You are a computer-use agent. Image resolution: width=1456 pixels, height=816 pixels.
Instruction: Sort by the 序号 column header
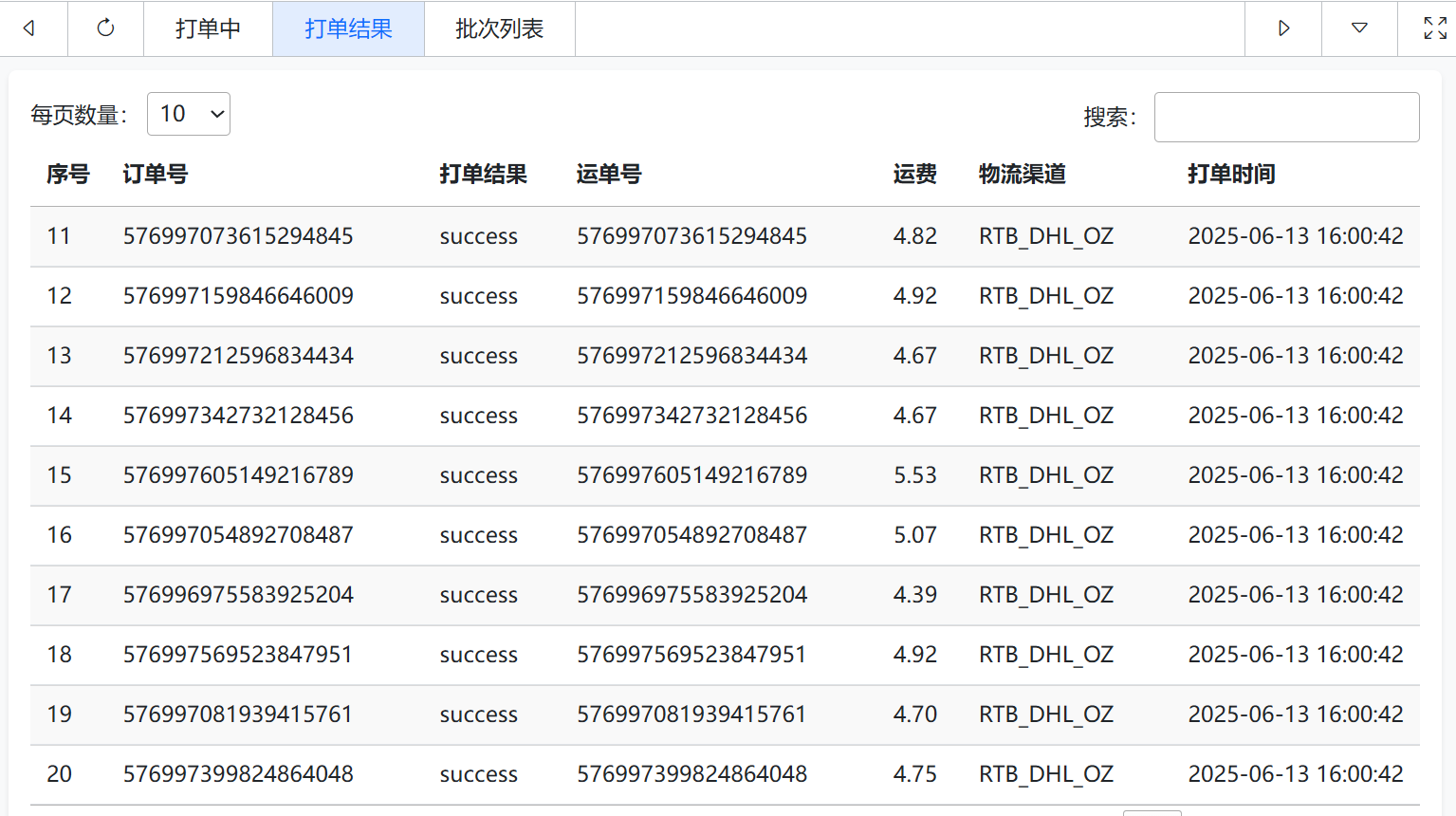coord(68,175)
